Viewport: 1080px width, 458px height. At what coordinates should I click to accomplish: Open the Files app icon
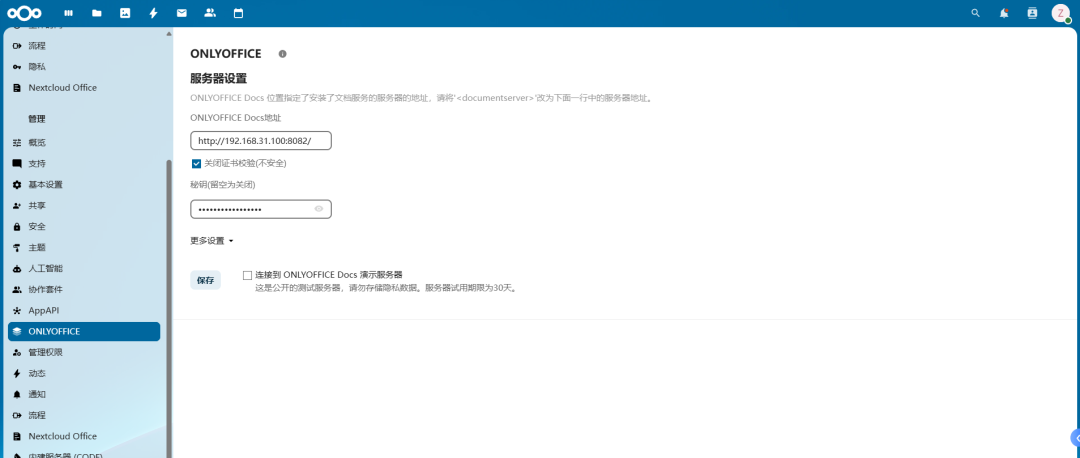[96, 13]
